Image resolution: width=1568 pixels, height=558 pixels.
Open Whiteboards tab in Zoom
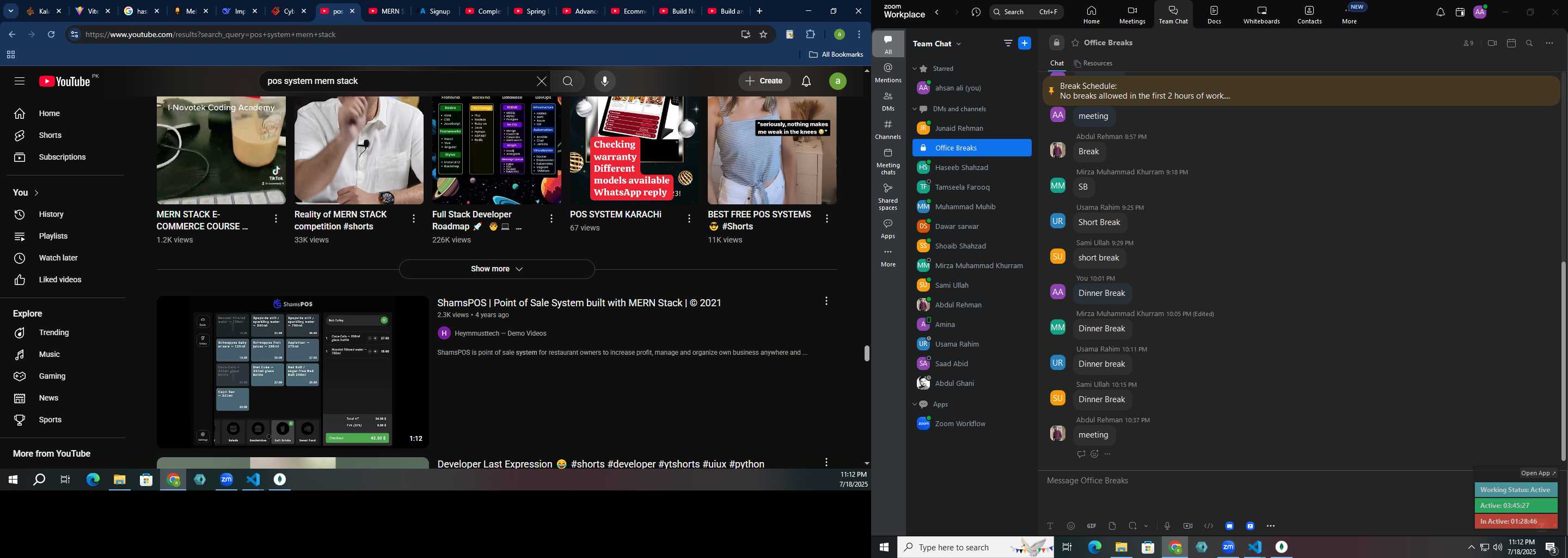tap(1262, 15)
